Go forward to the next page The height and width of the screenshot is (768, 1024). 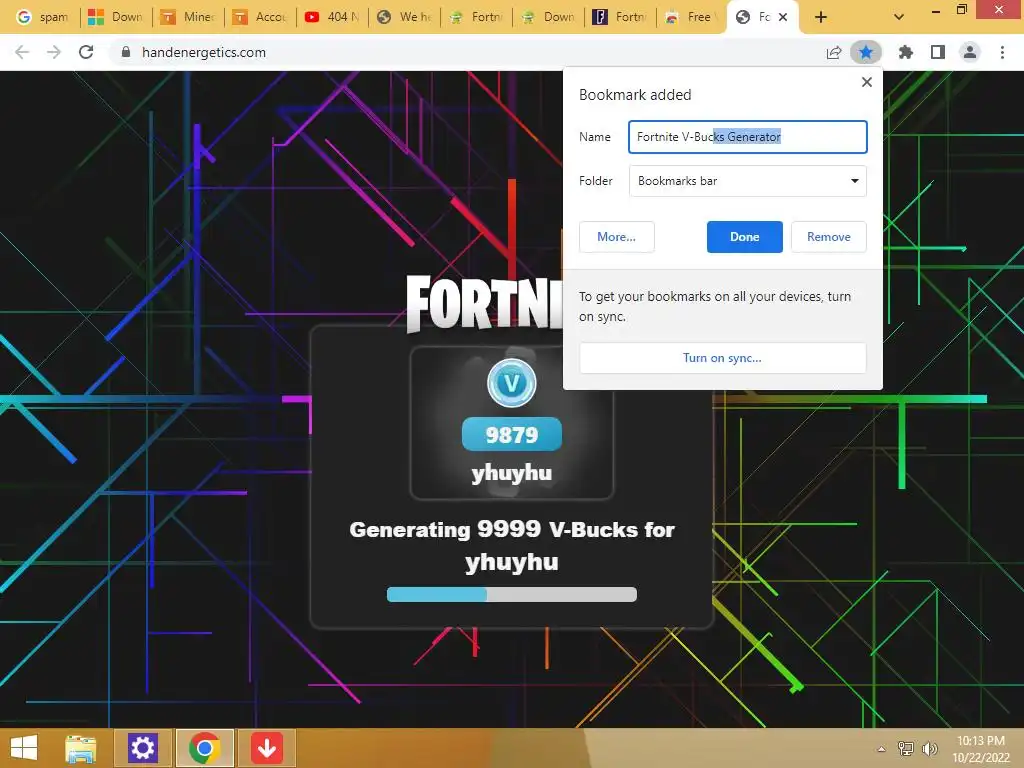[54, 52]
